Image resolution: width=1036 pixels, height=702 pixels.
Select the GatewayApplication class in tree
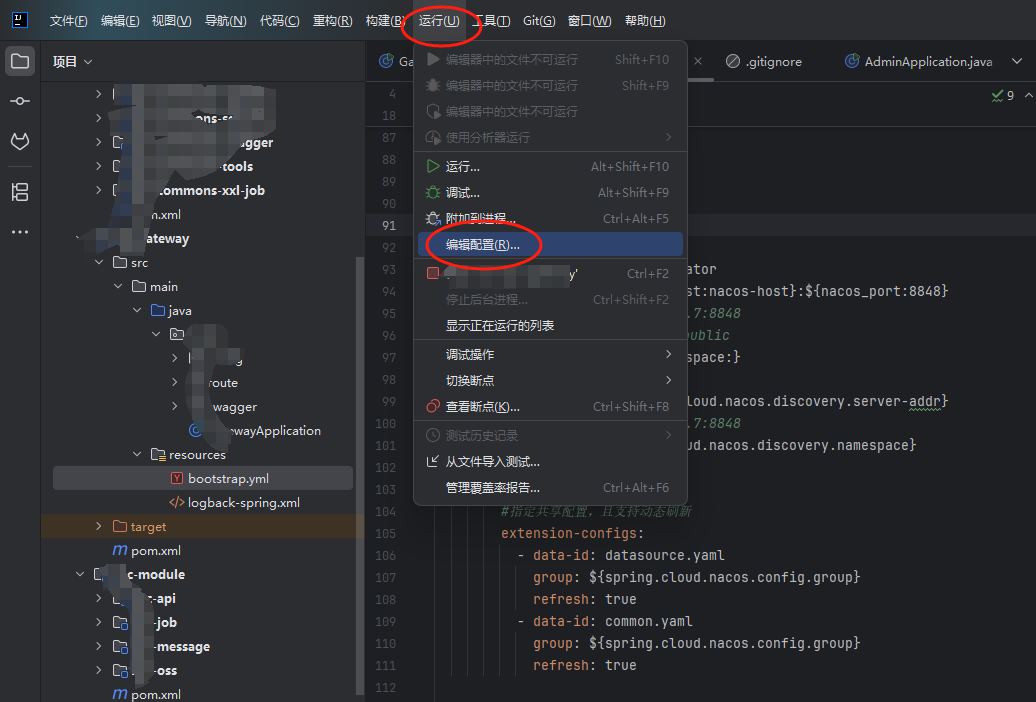tap(203, 430)
